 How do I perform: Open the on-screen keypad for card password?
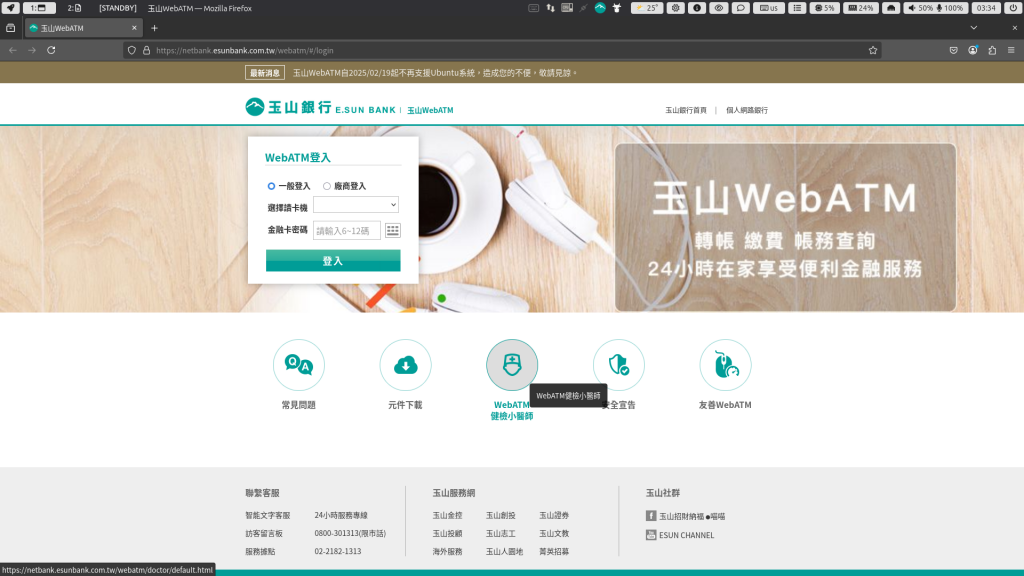point(392,230)
